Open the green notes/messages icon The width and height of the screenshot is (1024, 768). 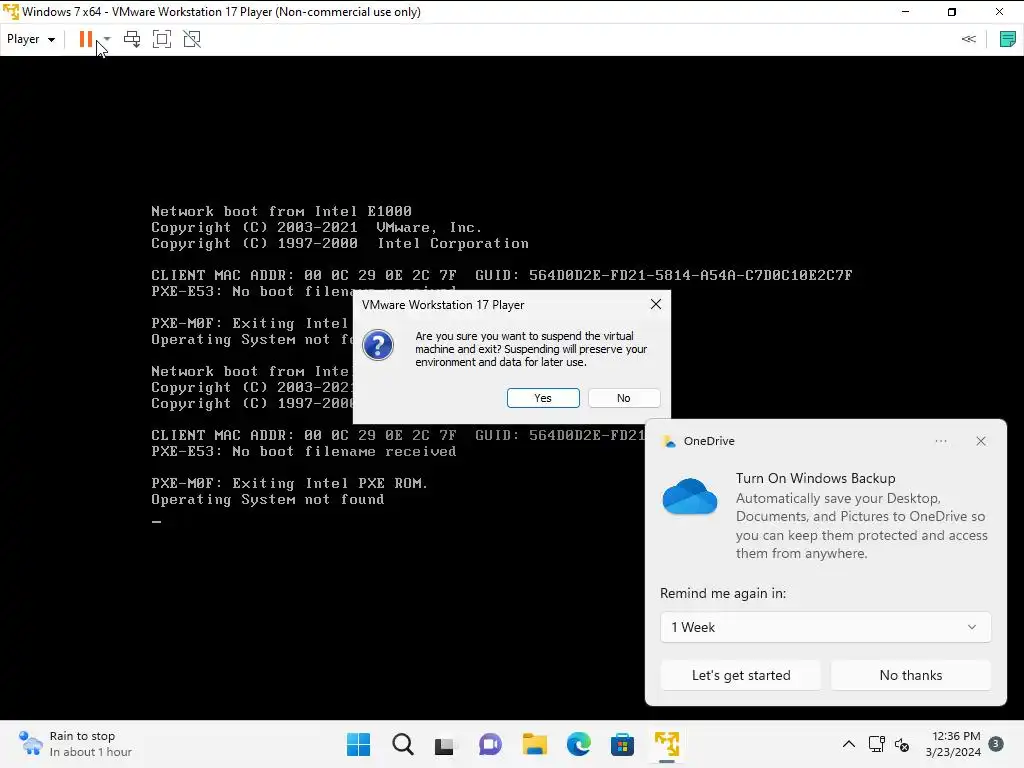click(x=1008, y=39)
